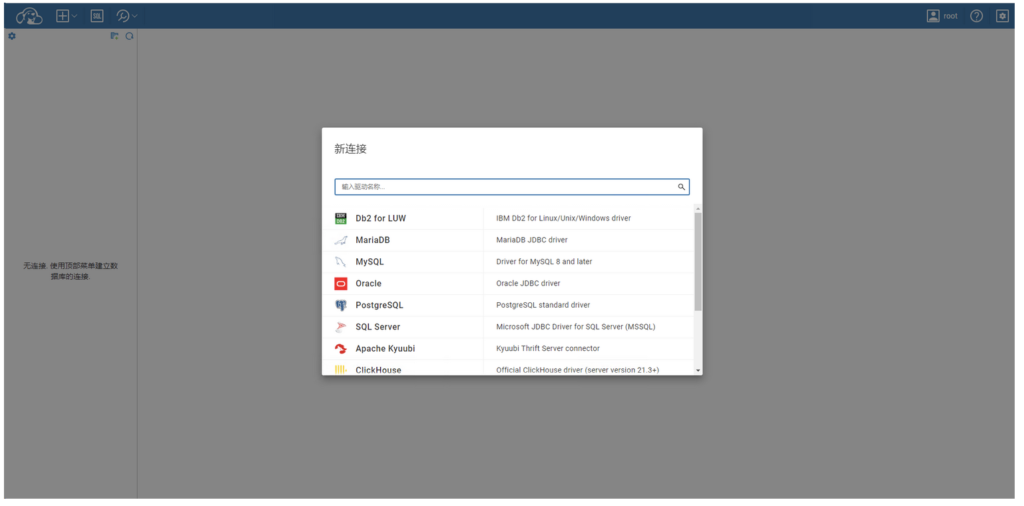Choose the MariaDB driver label
The image size is (1024, 506).
373,240
